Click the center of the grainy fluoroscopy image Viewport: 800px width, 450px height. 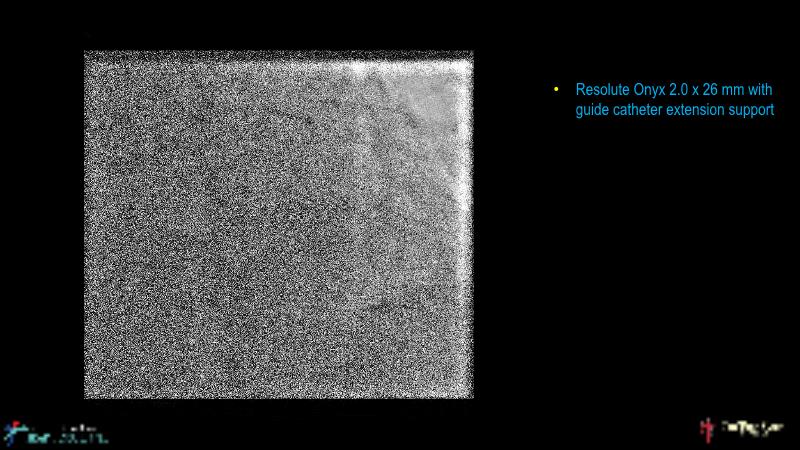278,225
